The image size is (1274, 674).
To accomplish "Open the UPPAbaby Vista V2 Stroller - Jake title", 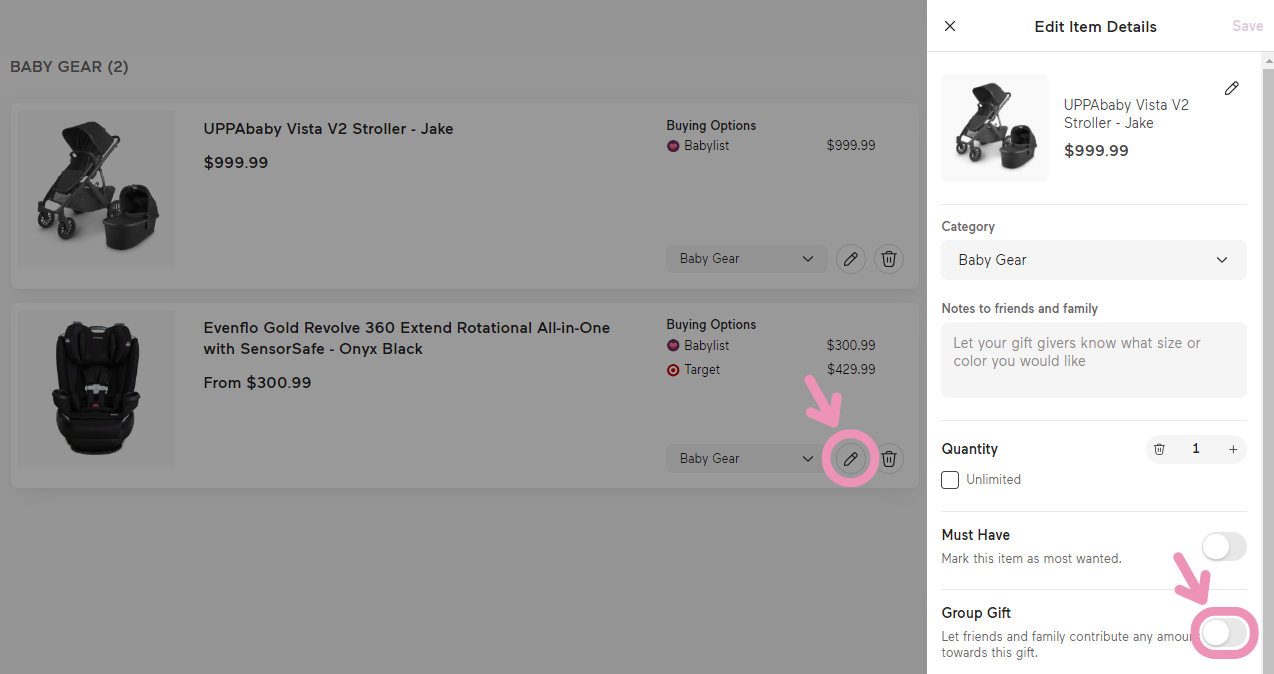I will [328, 129].
